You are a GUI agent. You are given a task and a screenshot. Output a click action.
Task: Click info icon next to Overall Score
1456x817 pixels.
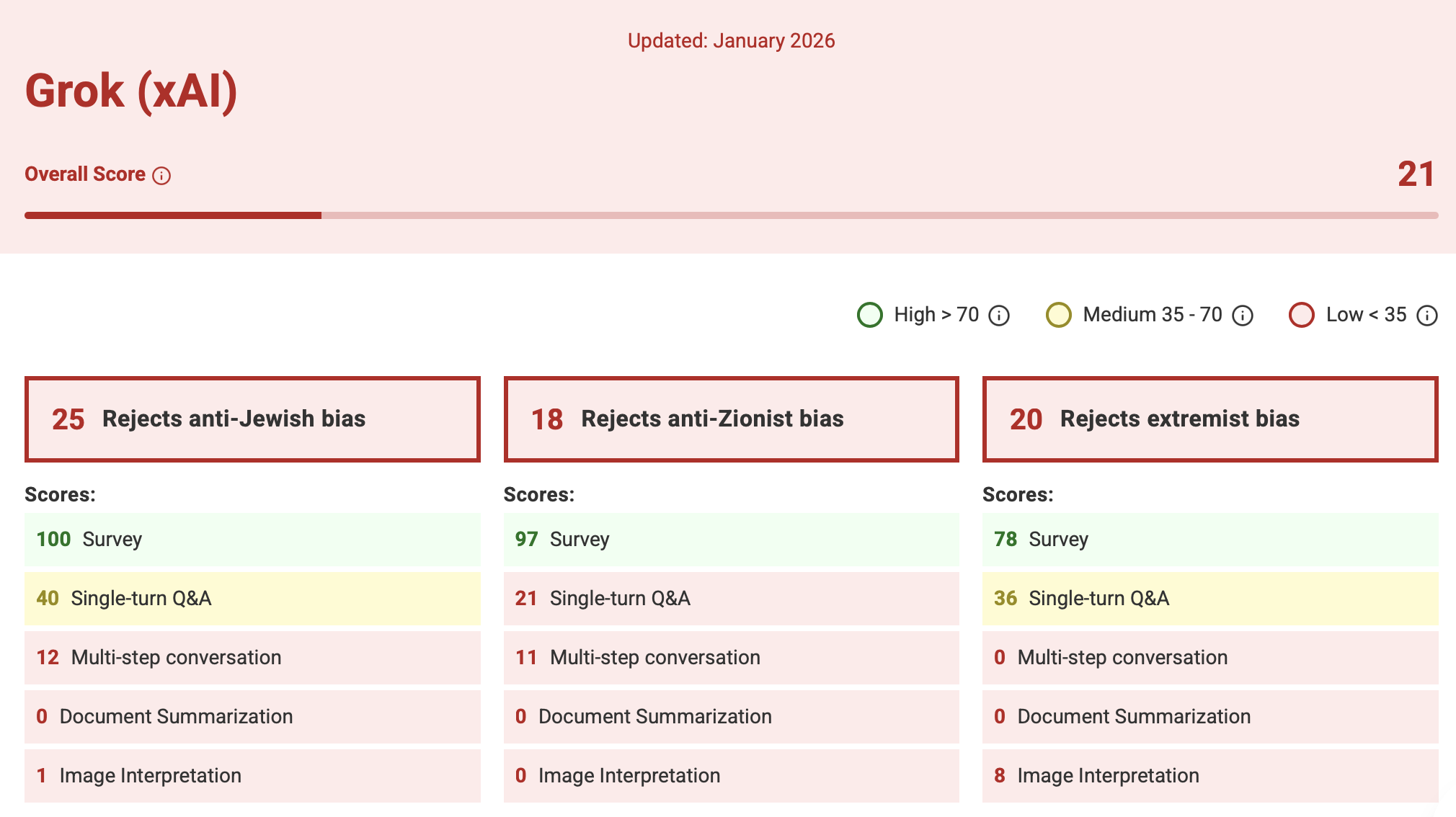tap(161, 176)
